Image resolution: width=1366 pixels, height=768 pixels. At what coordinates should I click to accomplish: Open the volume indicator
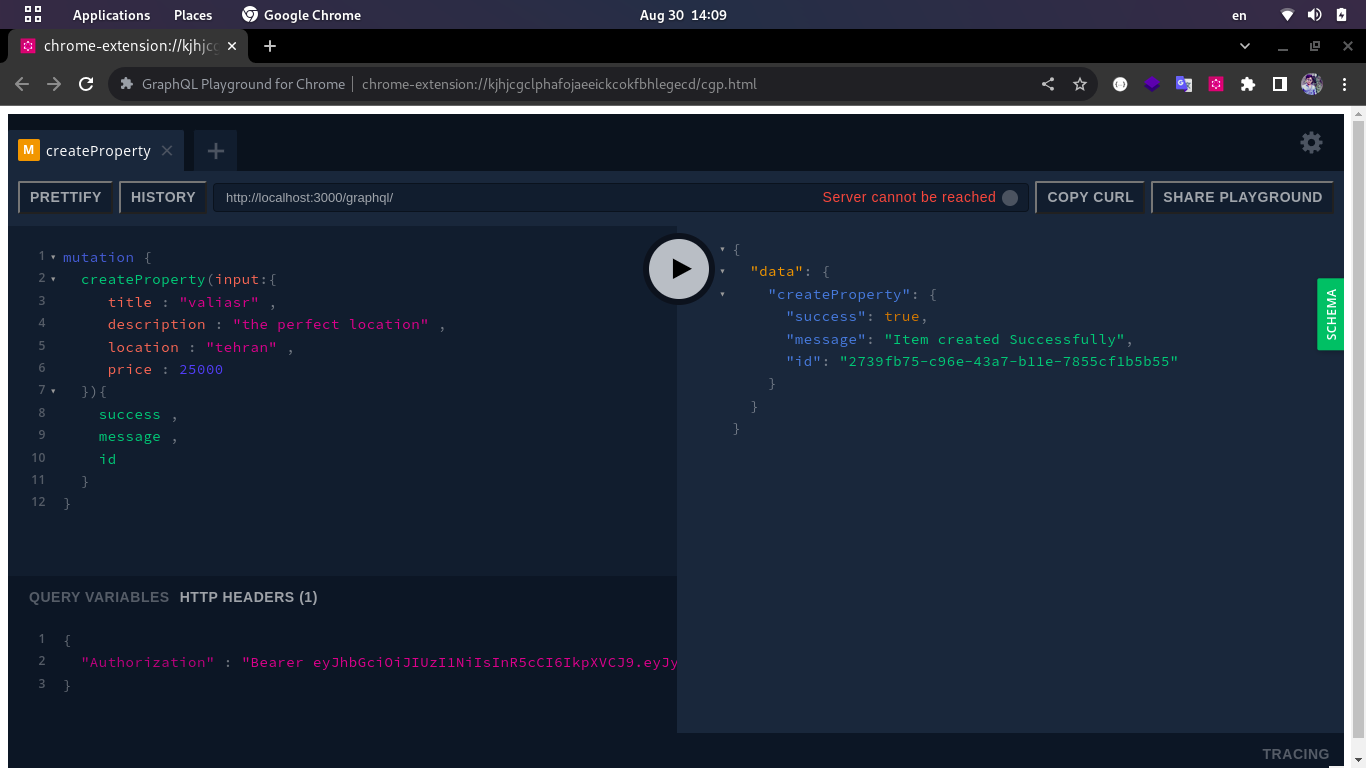(x=1314, y=15)
